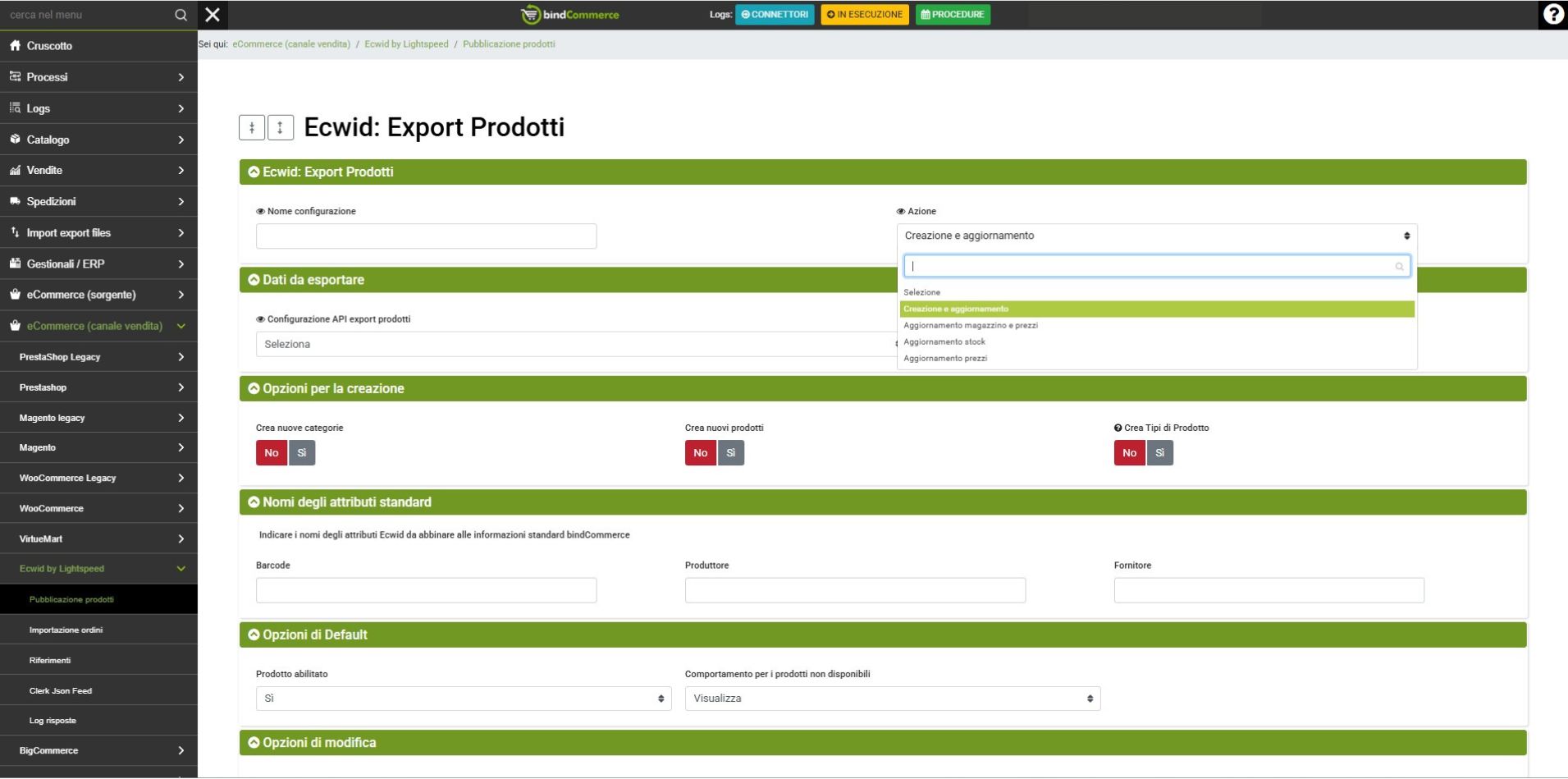The height and width of the screenshot is (779, 1568).
Task: Set Crea nuovi prodotti to Sì
Action: [730, 453]
